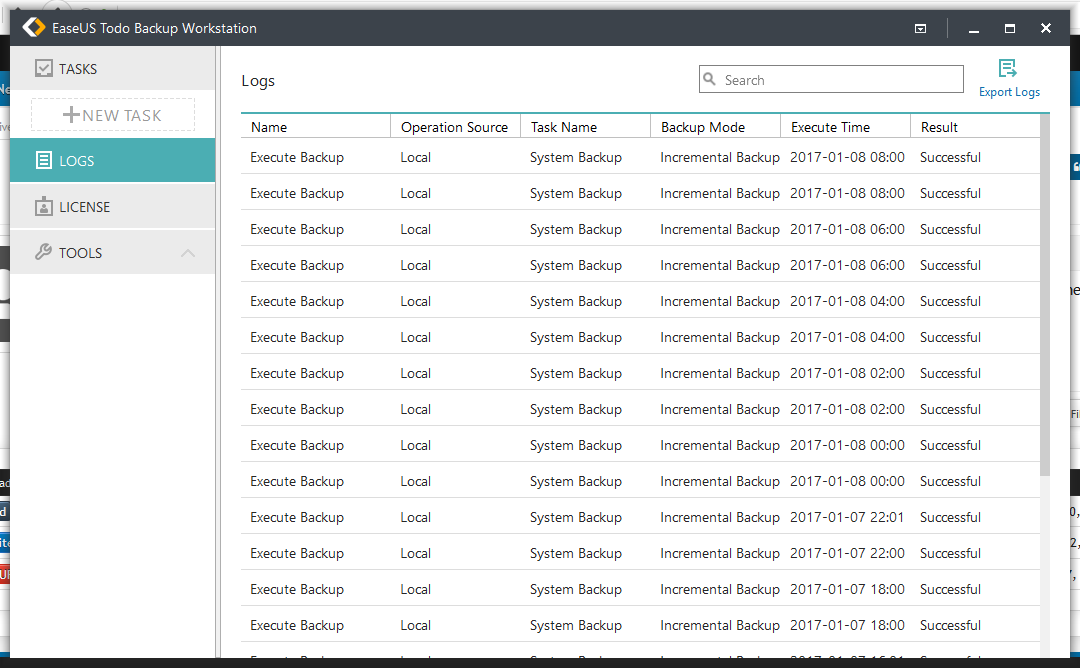
Task: Click the logs list vertical scrollbar
Action: [x=1045, y=300]
